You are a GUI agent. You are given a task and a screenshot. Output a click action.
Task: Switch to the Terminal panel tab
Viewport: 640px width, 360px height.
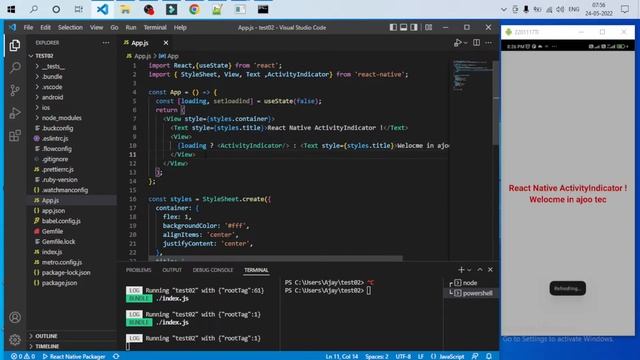[256, 270]
